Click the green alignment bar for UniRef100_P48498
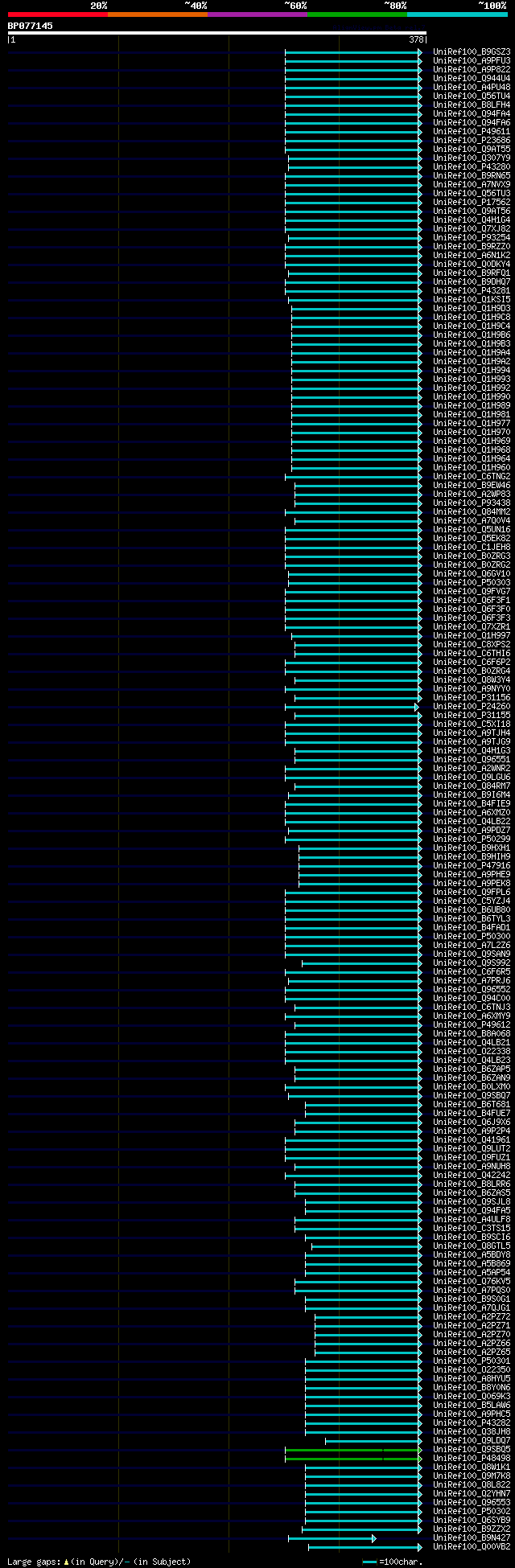This screenshot has width=515, height=1568. pos(353,1459)
